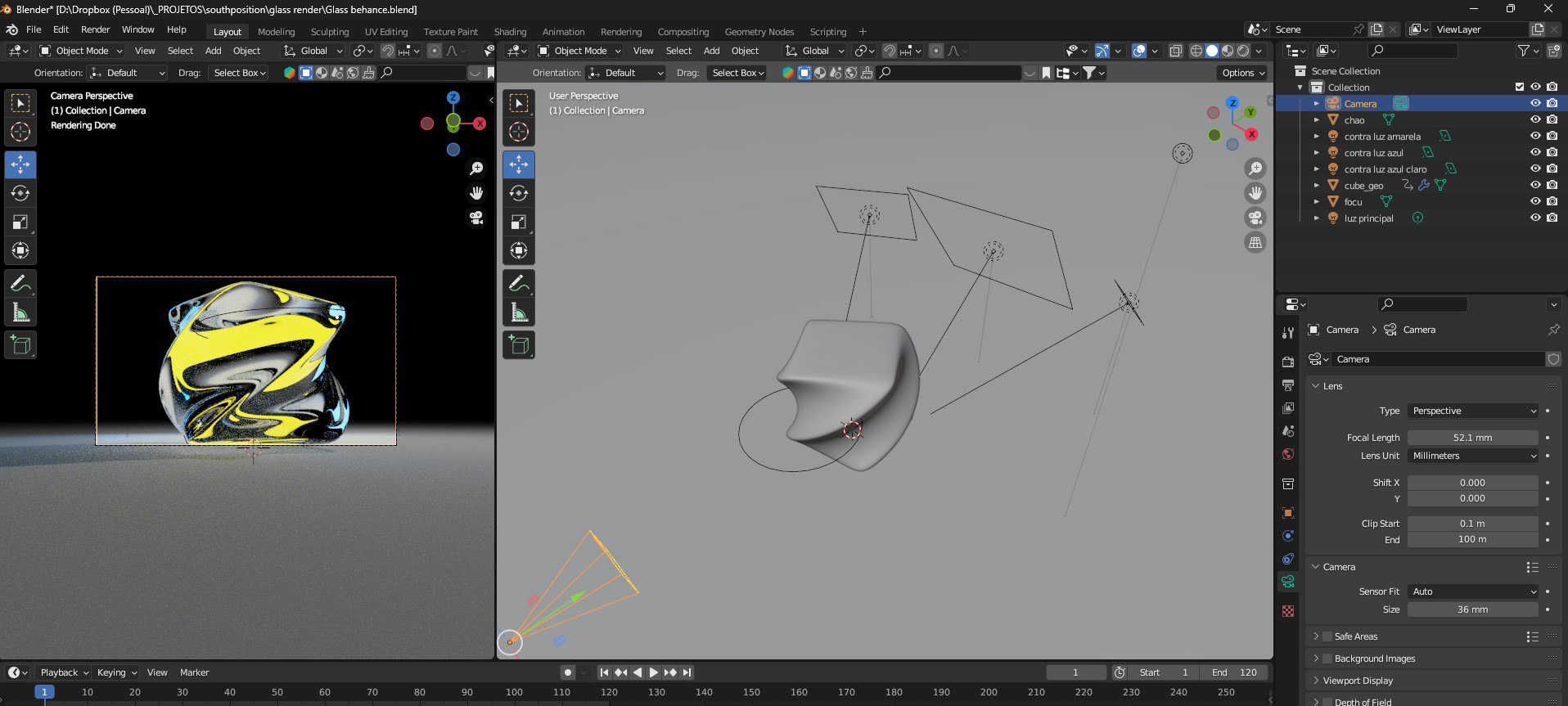
Task: Open the Options dropdown in right viewport
Action: (1242, 73)
